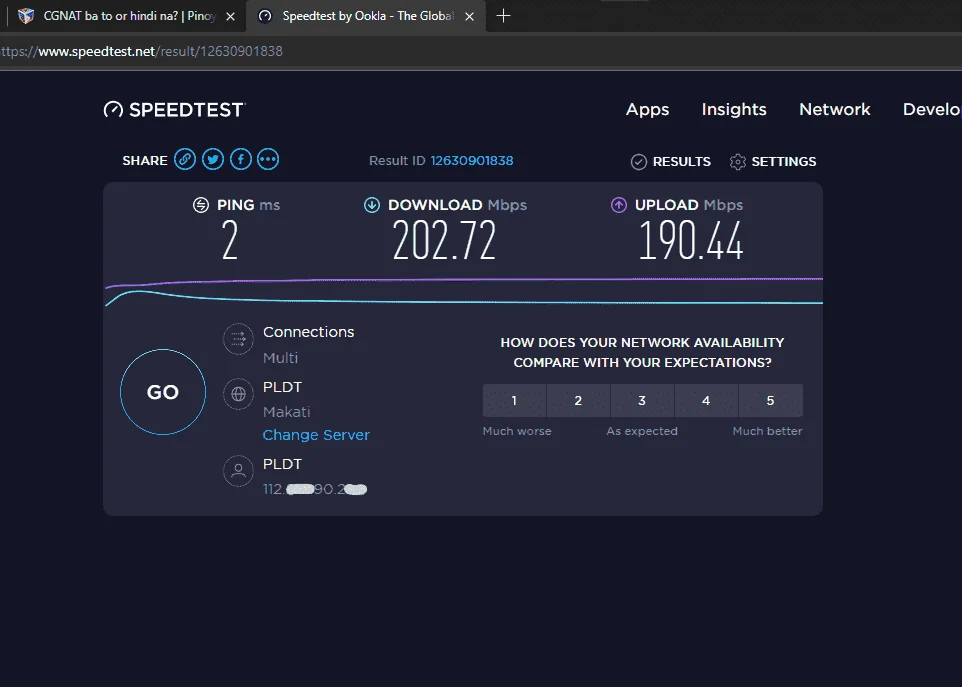Open more share options ellipsis icon
The height and width of the screenshot is (687, 962).
click(x=268, y=159)
